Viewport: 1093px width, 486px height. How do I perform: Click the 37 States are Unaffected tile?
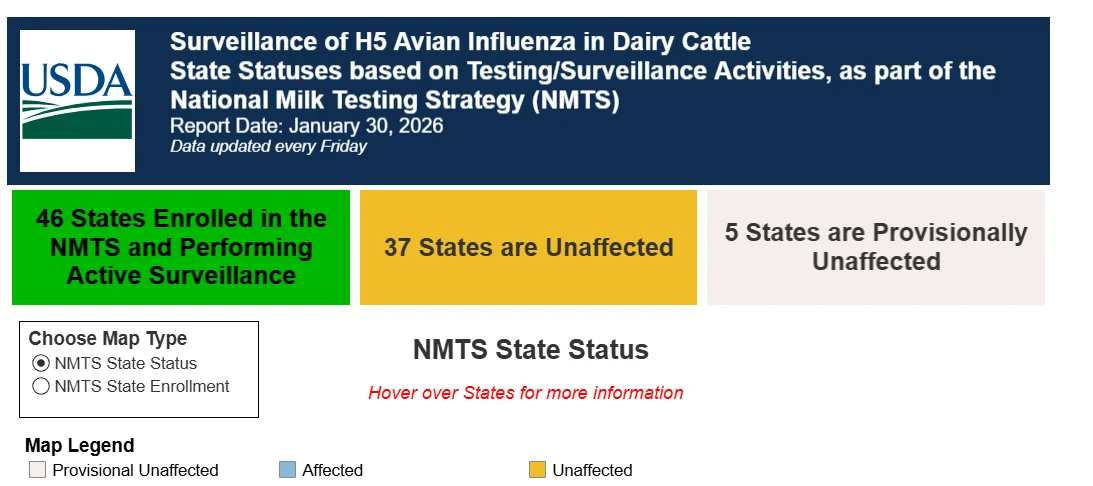tap(528, 248)
